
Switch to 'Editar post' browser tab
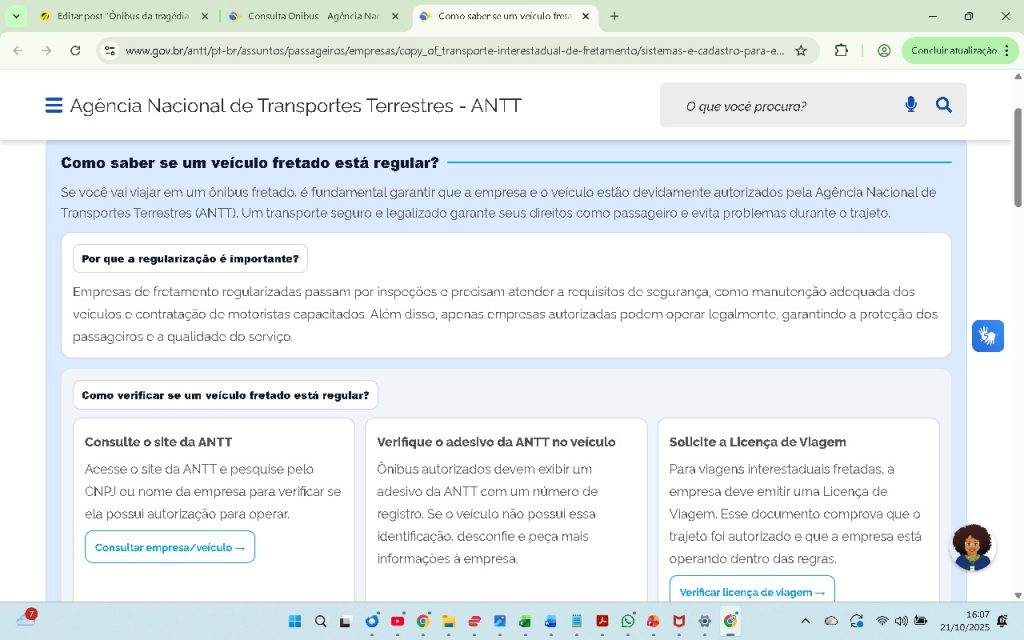[x=123, y=16]
